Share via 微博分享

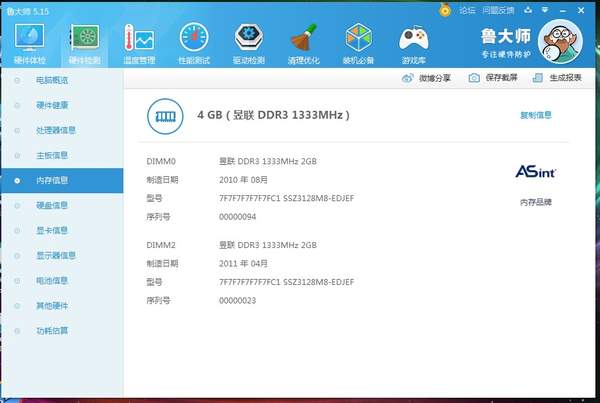pyautogui.click(x=426, y=78)
